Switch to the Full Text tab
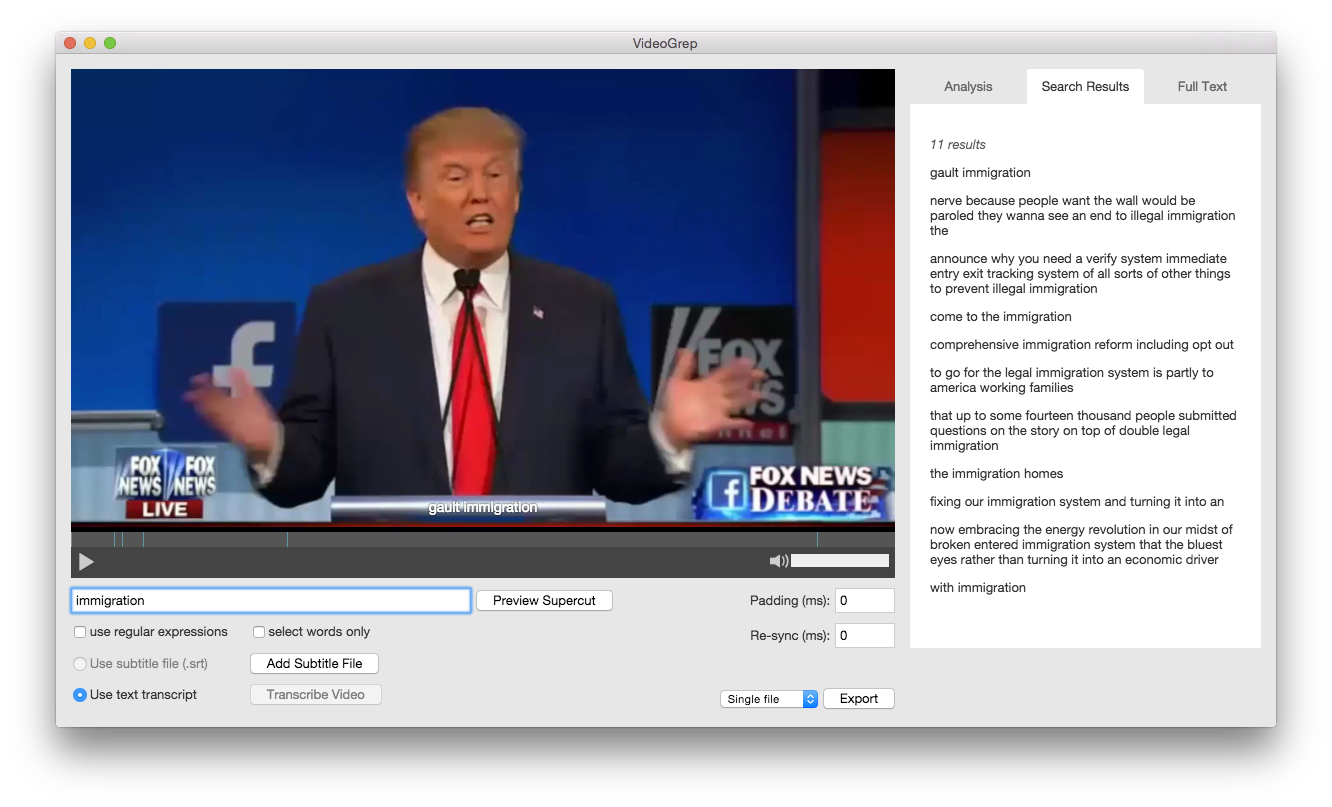This screenshot has width=1332, height=807. 1201,86
